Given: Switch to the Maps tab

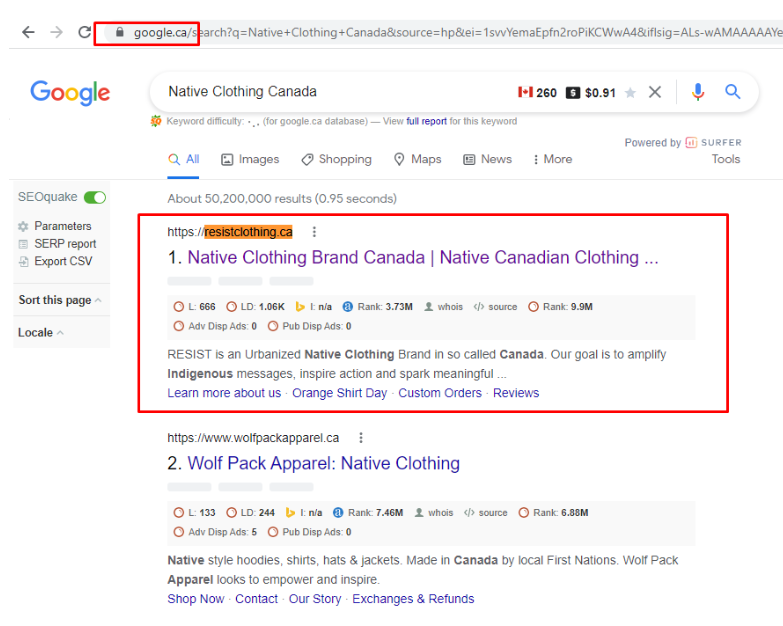Looking at the screenshot, I should [418, 159].
